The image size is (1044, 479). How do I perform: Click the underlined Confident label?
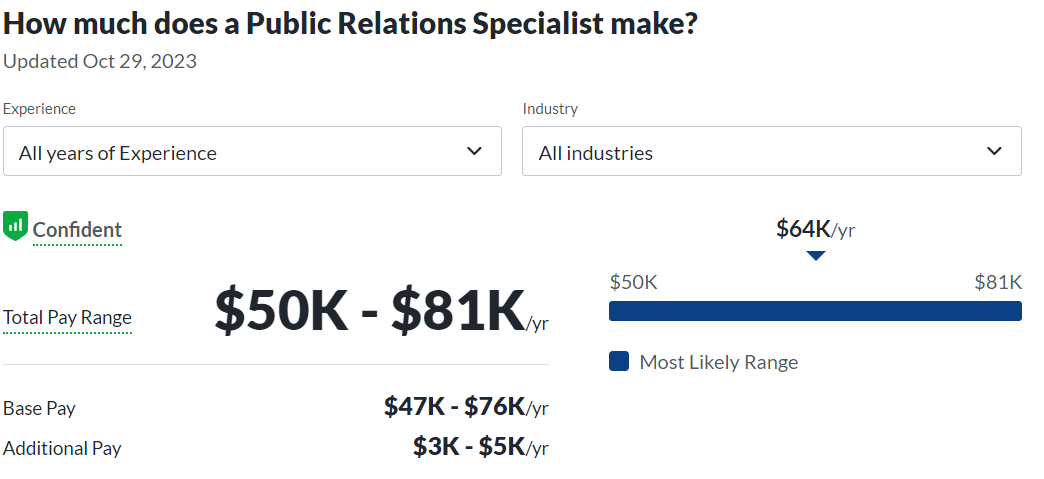click(x=77, y=230)
